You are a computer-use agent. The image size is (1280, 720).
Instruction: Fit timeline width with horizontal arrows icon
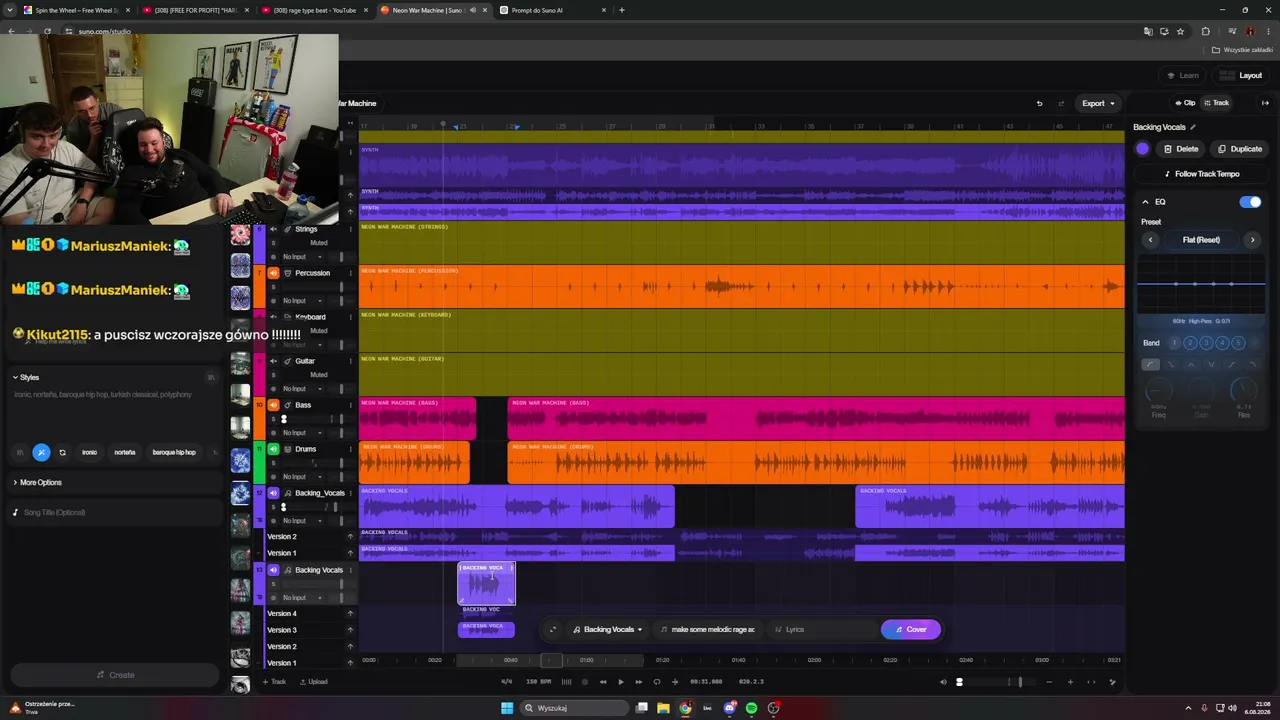(x=1091, y=682)
